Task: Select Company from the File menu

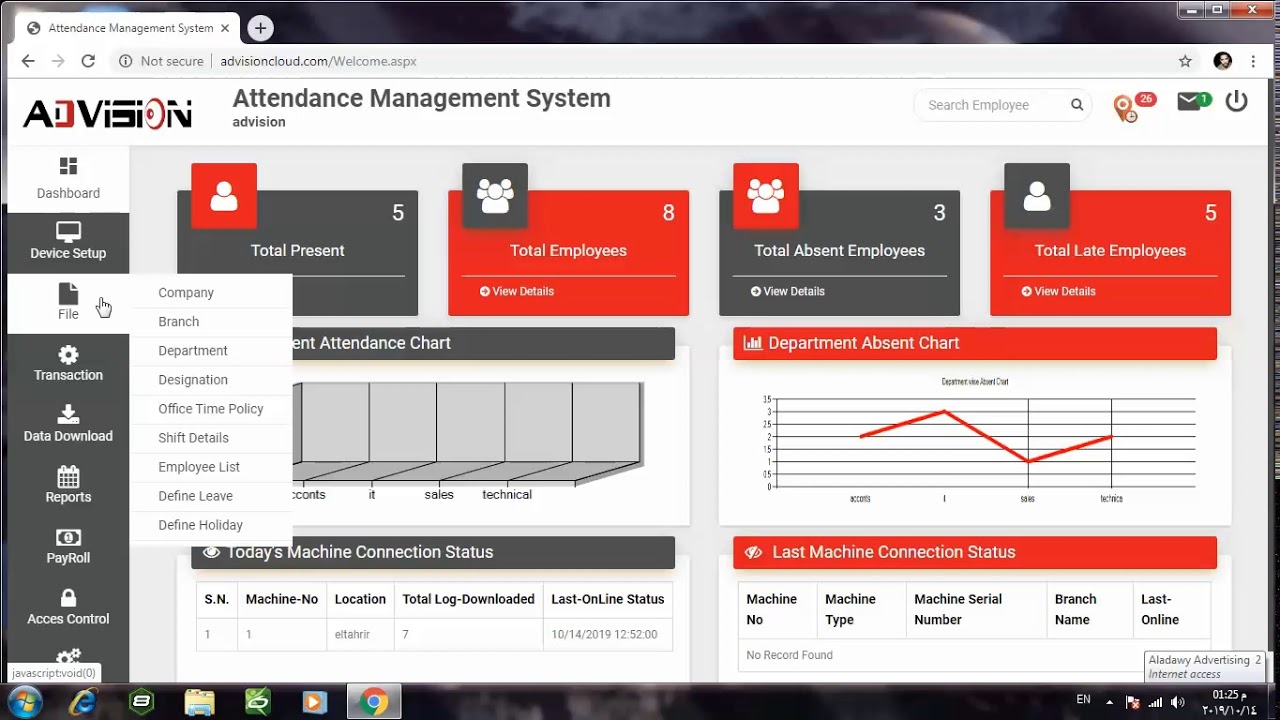Action: pos(186,293)
